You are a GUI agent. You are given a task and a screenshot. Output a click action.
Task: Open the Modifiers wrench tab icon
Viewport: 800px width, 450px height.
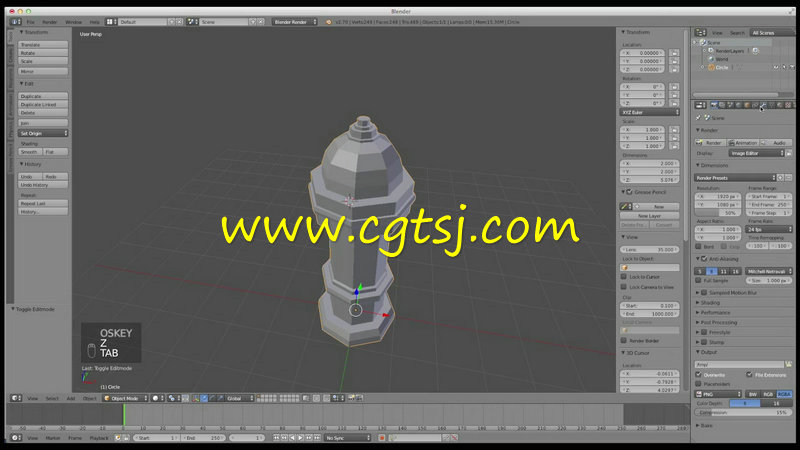pyautogui.click(x=763, y=105)
